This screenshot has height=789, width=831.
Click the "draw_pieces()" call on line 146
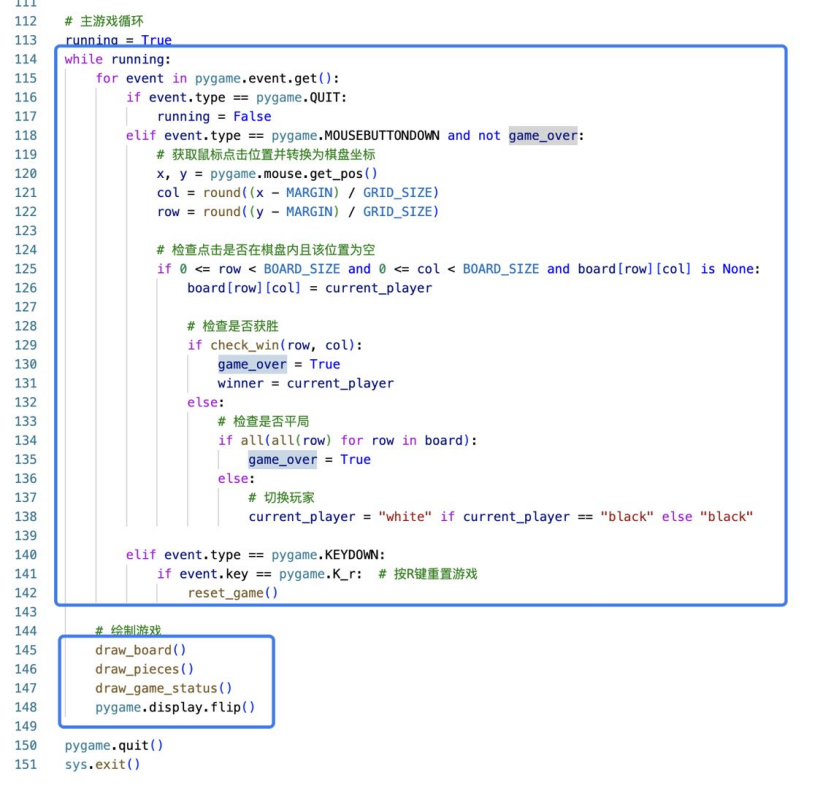tap(145, 670)
